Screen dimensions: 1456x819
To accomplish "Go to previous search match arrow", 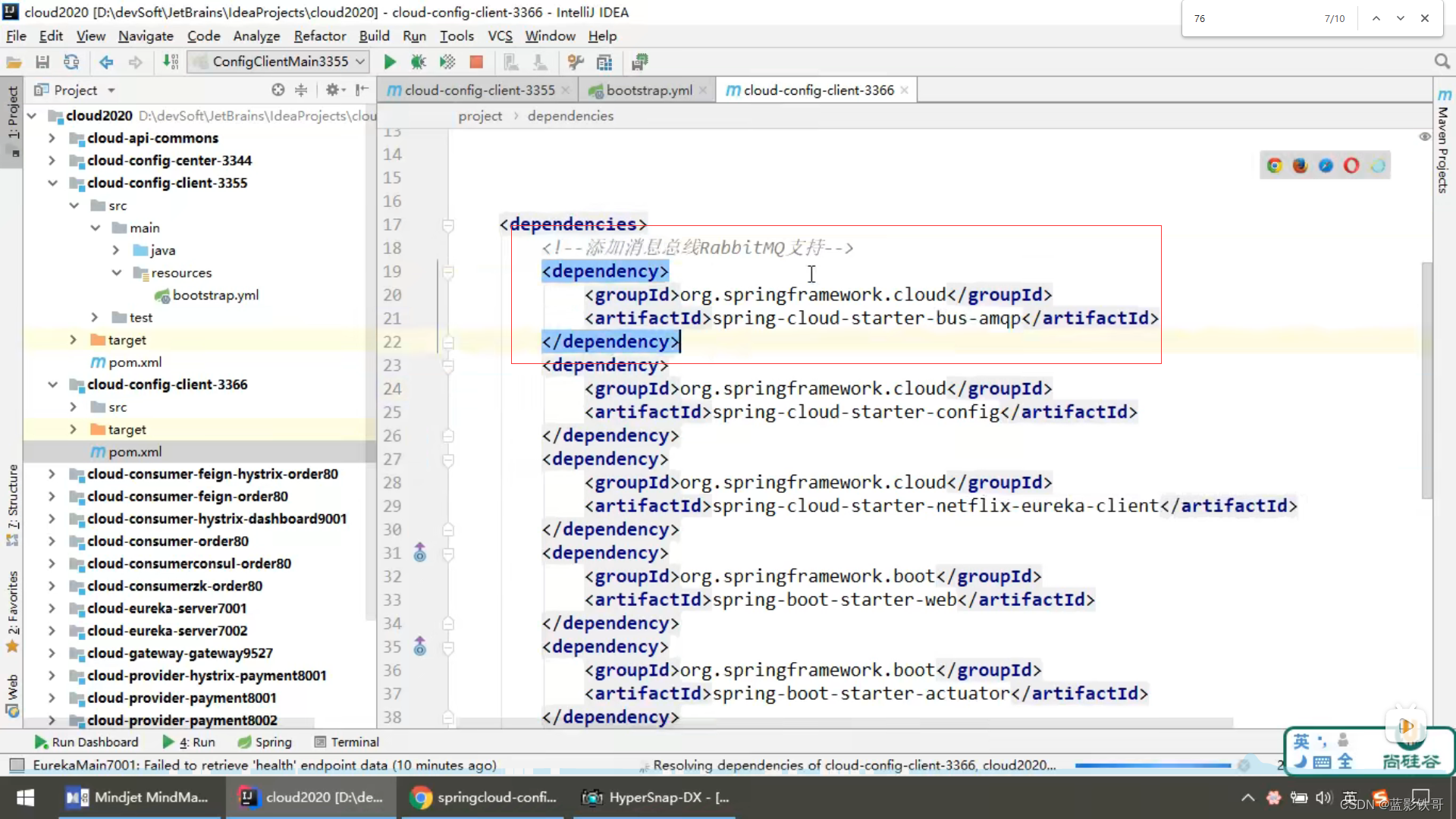I will [1376, 18].
